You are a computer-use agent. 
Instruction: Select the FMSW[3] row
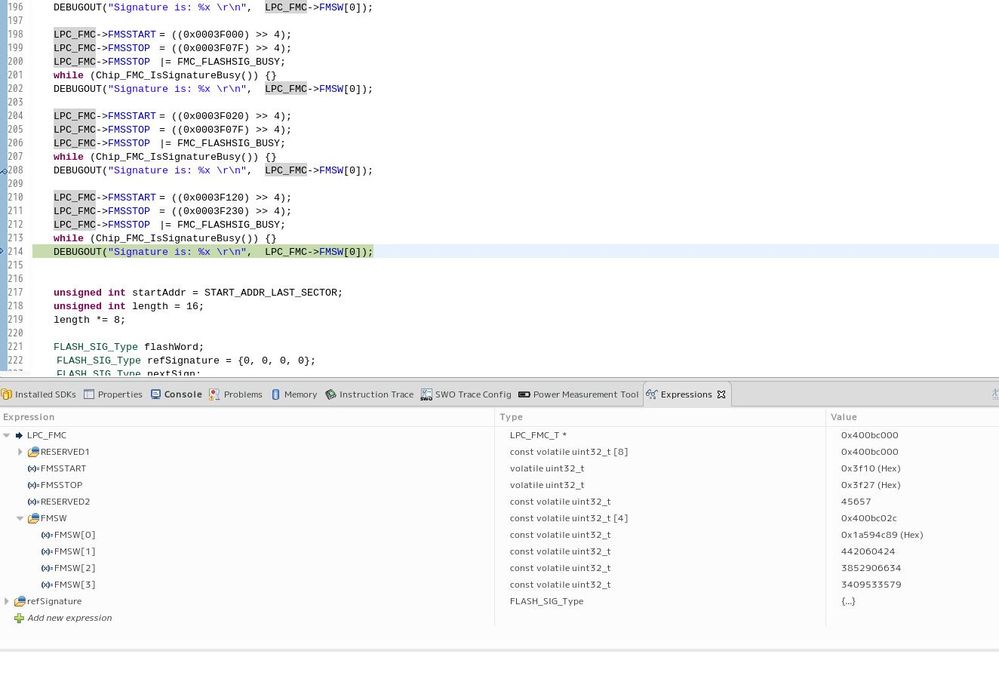500,584
